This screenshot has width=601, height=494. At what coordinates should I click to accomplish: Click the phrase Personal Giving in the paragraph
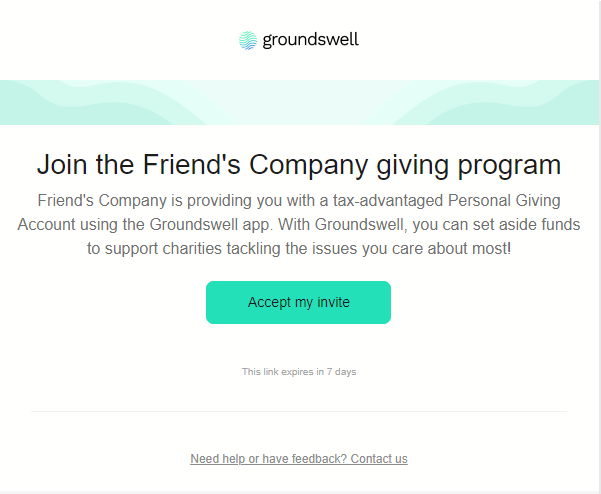click(504, 201)
